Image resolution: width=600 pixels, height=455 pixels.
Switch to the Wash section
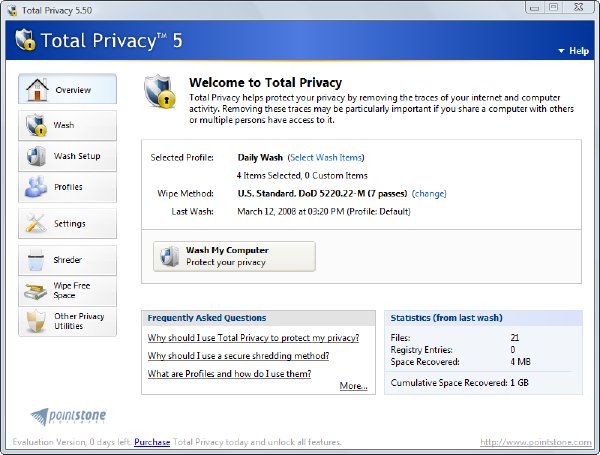click(x=67, y=125)
